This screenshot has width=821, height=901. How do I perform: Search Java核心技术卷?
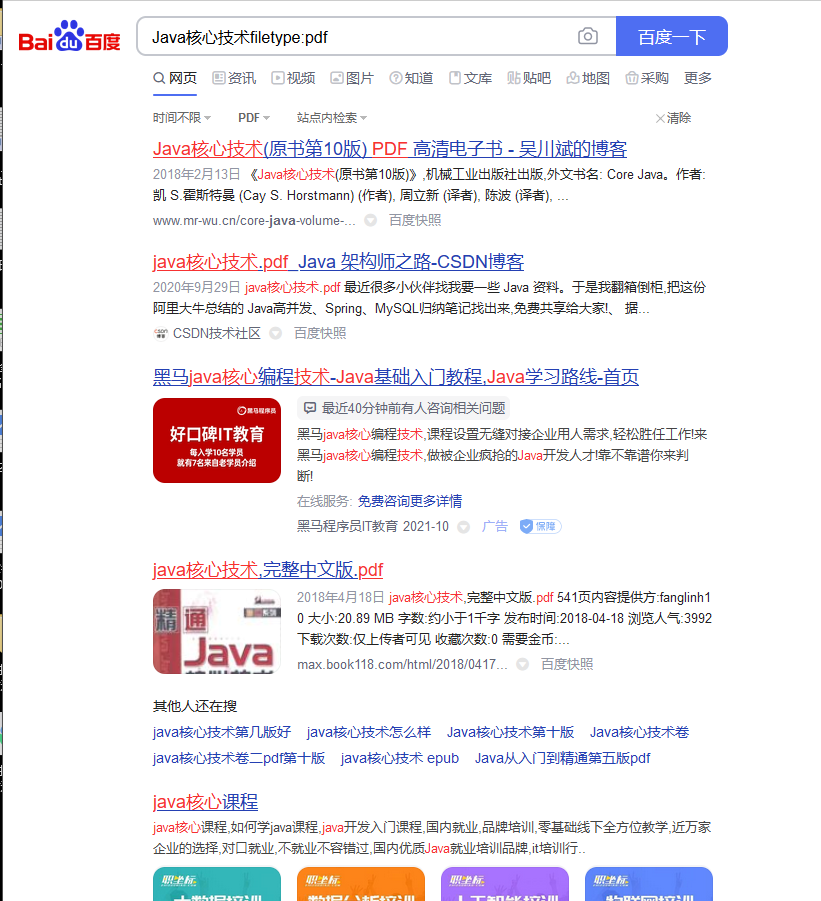point(639,732)
